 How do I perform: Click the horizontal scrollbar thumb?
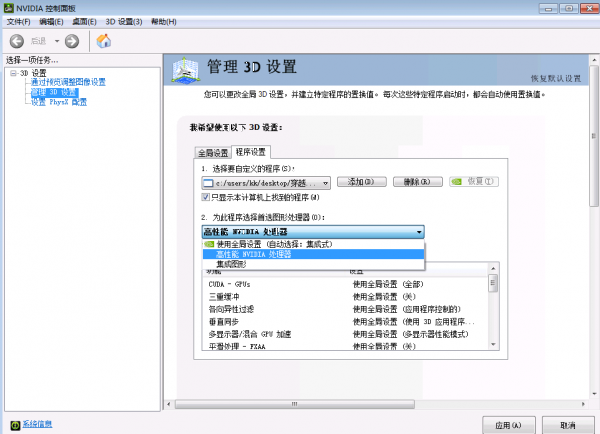[295, 404]
